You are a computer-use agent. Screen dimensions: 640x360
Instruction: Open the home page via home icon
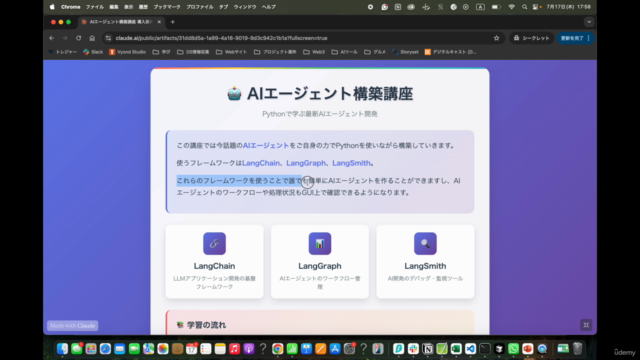click(x=92, y=38)
